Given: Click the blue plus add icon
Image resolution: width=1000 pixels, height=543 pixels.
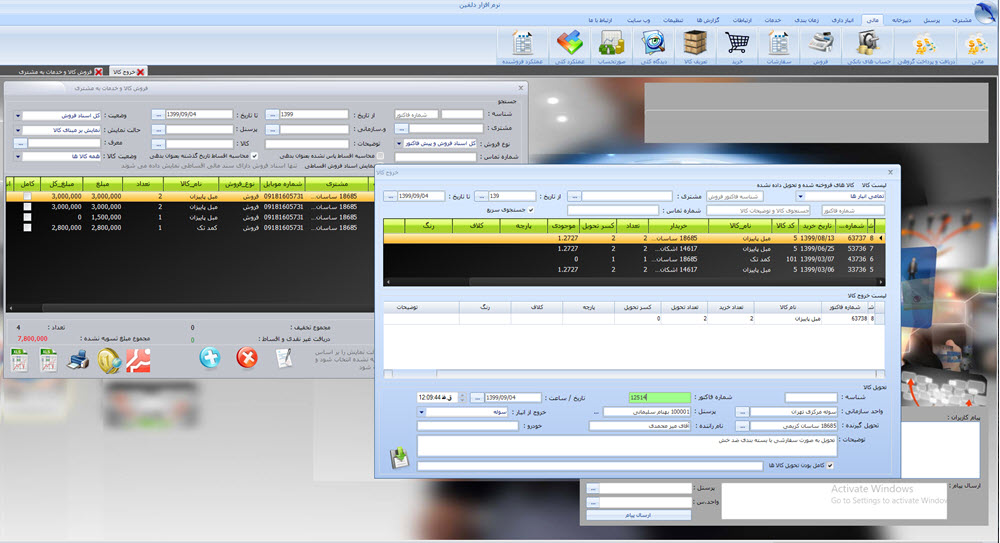Looking at the screenshot, I should pyautogui.click(x=210, y=357).
